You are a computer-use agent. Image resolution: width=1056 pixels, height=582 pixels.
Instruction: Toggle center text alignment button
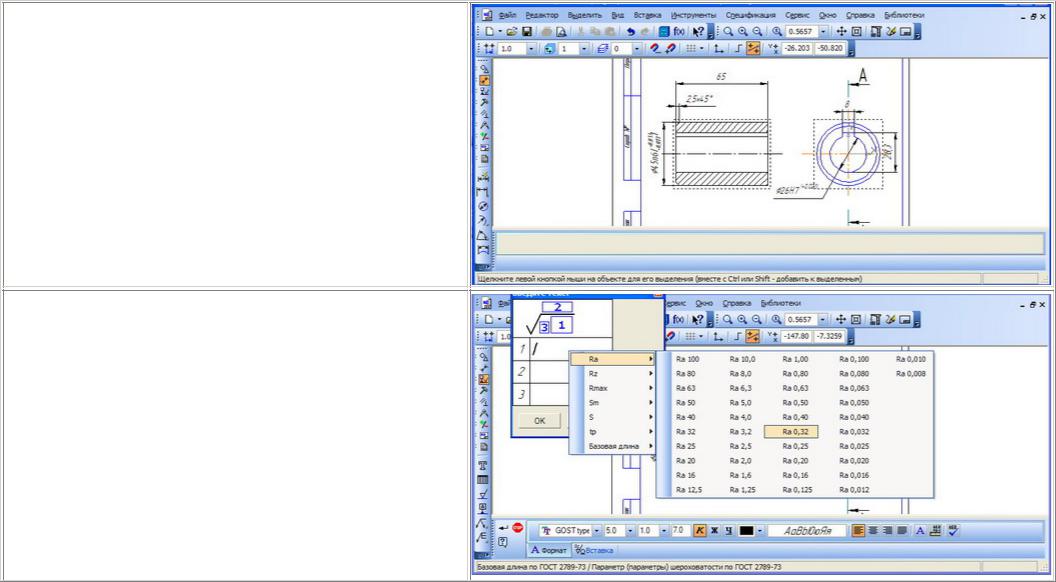tap(873, 531)
